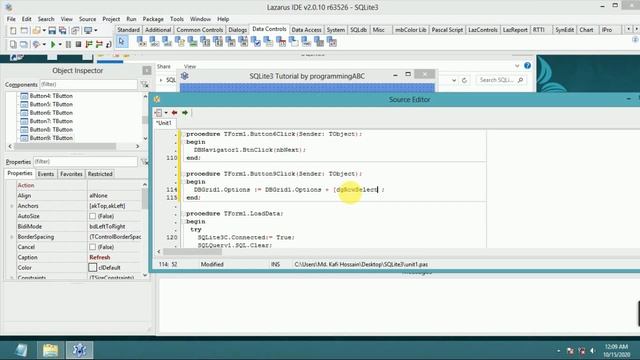This screenshot has width=640, height=360.
Task: Click the "INS" status bar indicator
Action: point(276,264)
